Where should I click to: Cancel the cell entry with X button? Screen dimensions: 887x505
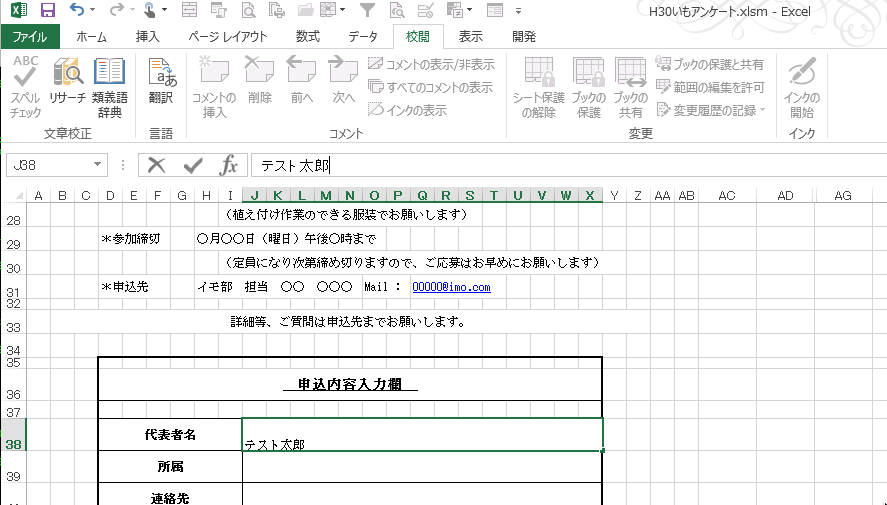coord(157,165)
